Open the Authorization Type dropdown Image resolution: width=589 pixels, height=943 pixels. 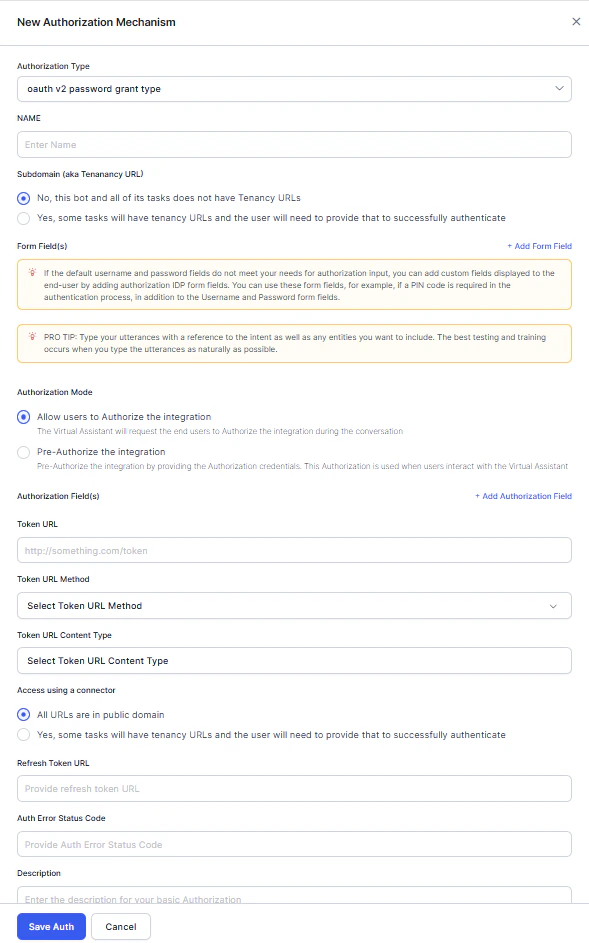click(295, 88)
